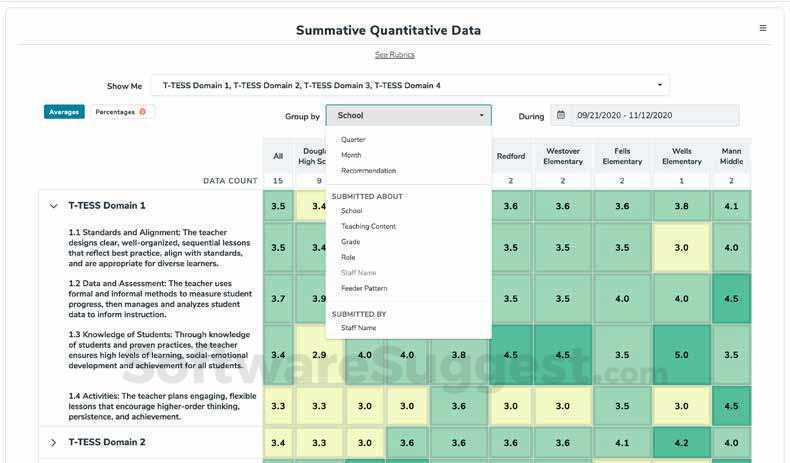Select Feeder Pattern grouping option

[364, 289]
